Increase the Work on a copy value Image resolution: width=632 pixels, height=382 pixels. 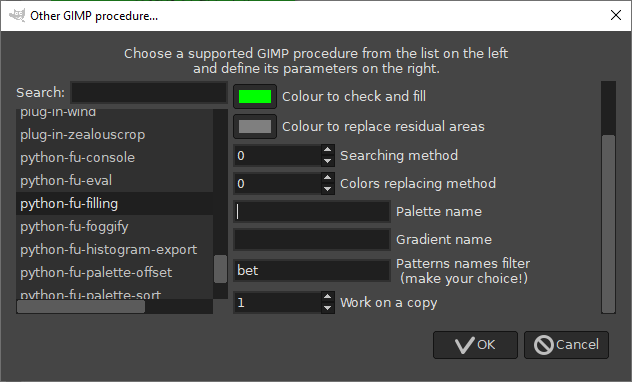click(x=328, y=297)
